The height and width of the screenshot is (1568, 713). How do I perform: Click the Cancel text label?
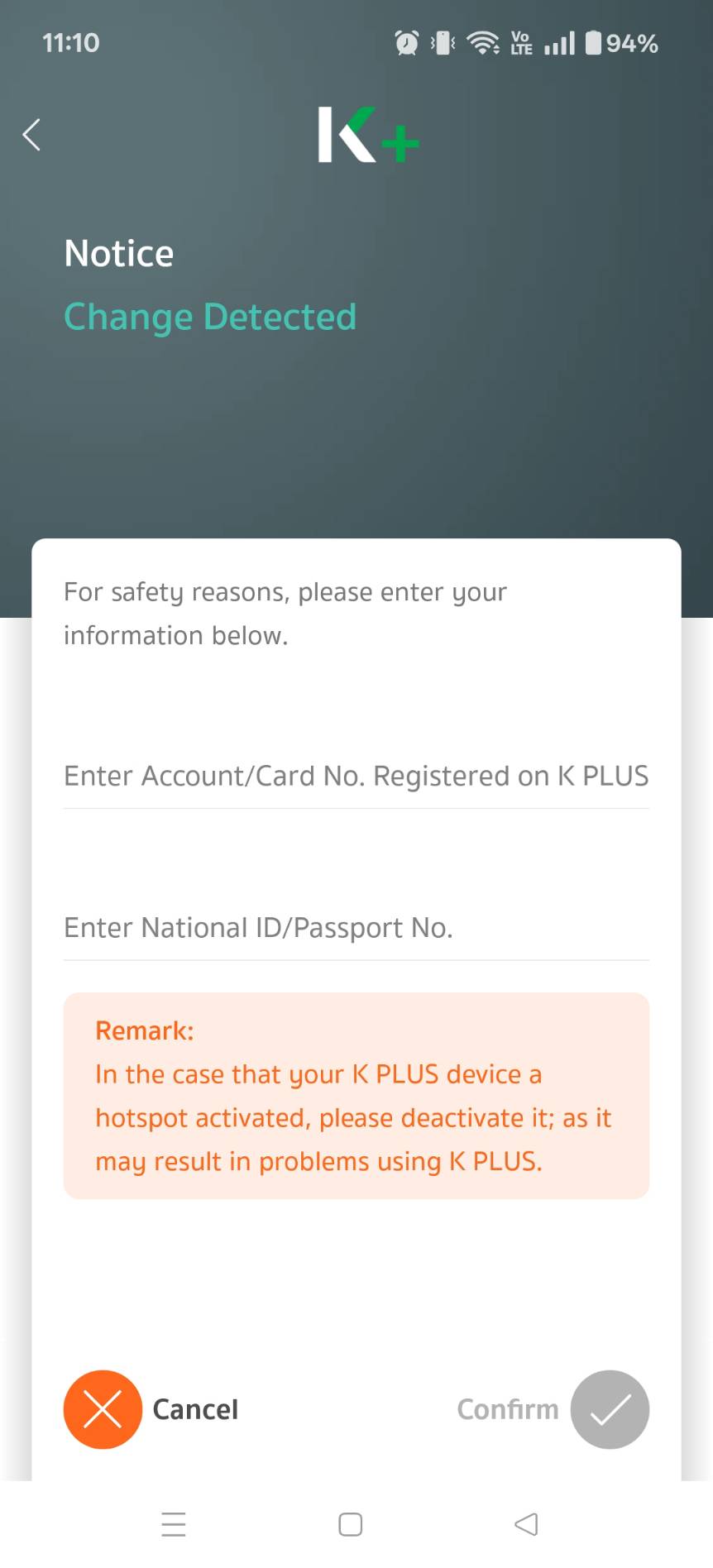pyautogui.click(x=195, y=1409)
